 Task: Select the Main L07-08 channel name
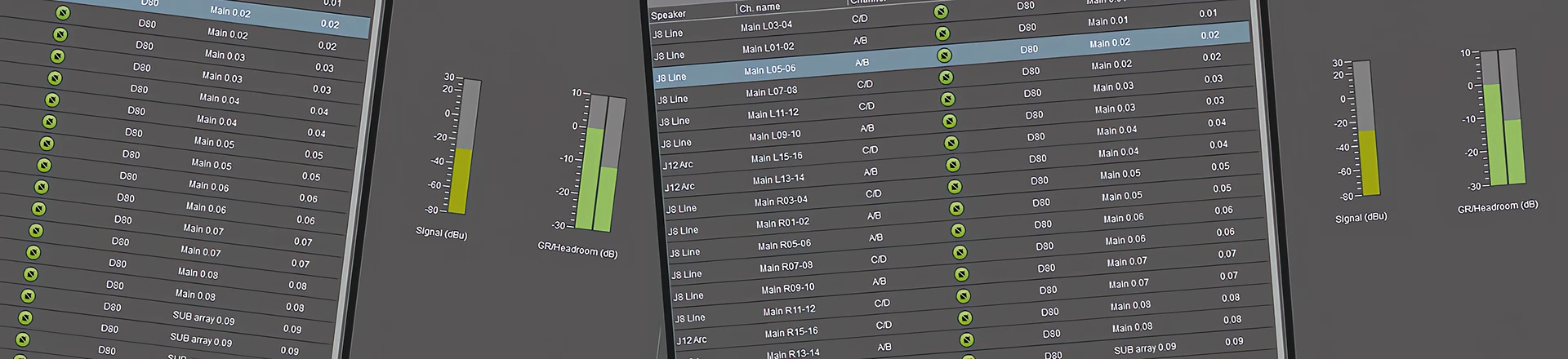771,91
